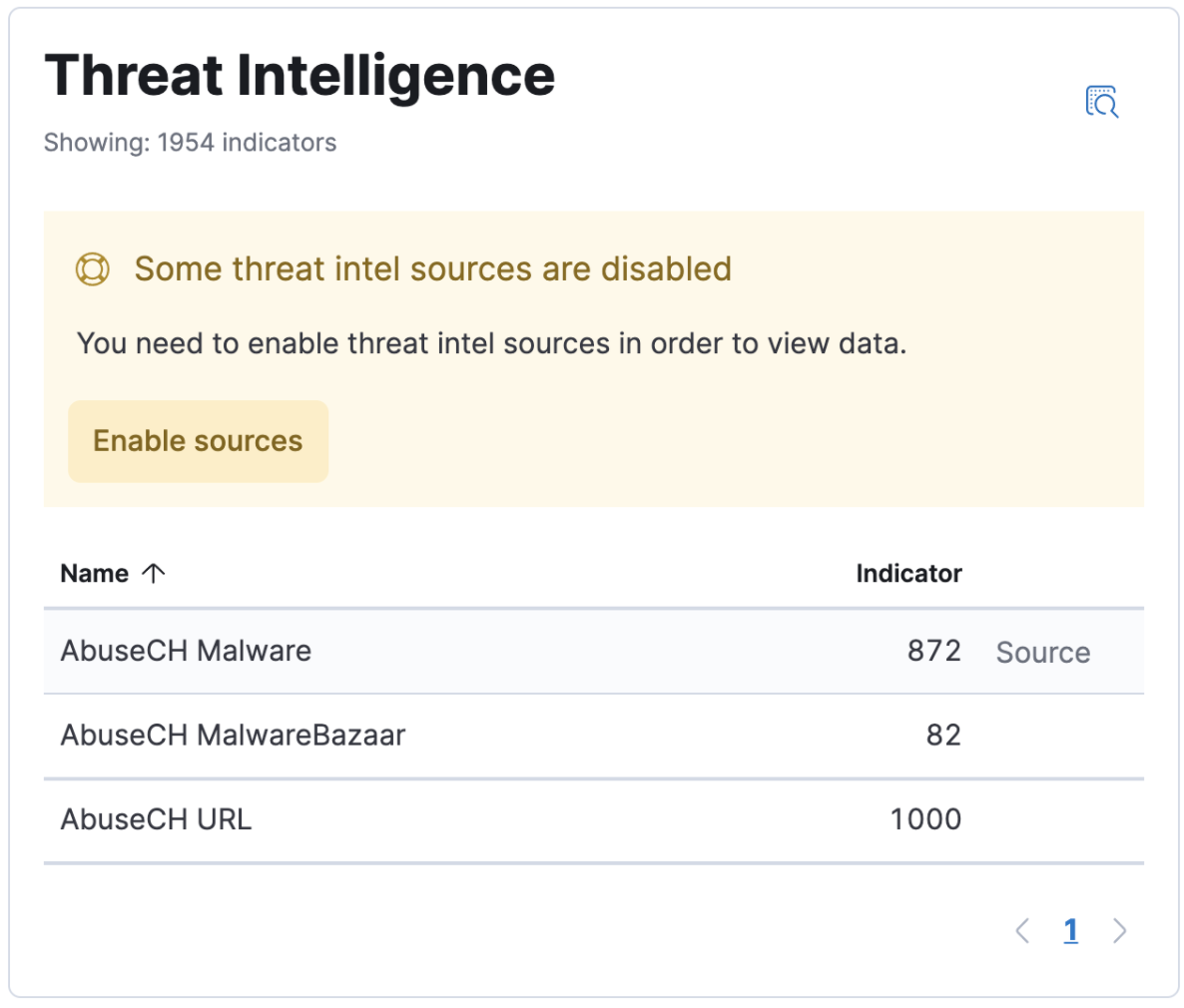Select page 1 in the pagination
Image resolution: width=1184 pixels, height=1008 pixels.
coord(1070,931)
